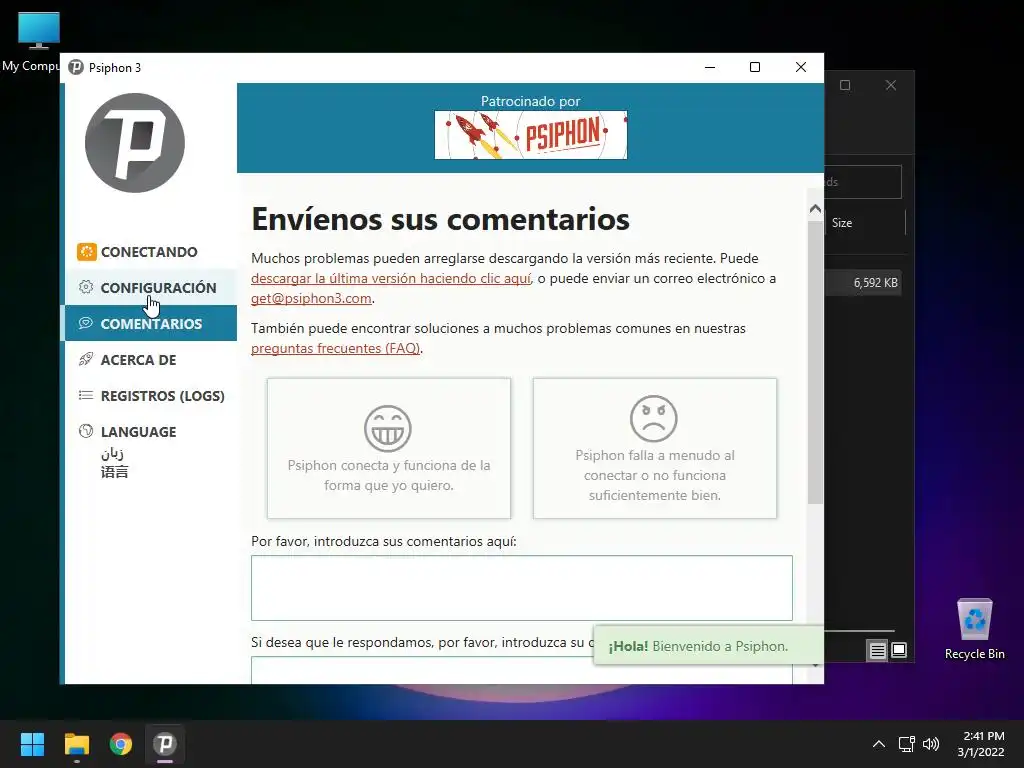This screenshot has height=768, width=1024.
Task: Select the Recycle Bin desktop icon
Action: coord(974,630)
